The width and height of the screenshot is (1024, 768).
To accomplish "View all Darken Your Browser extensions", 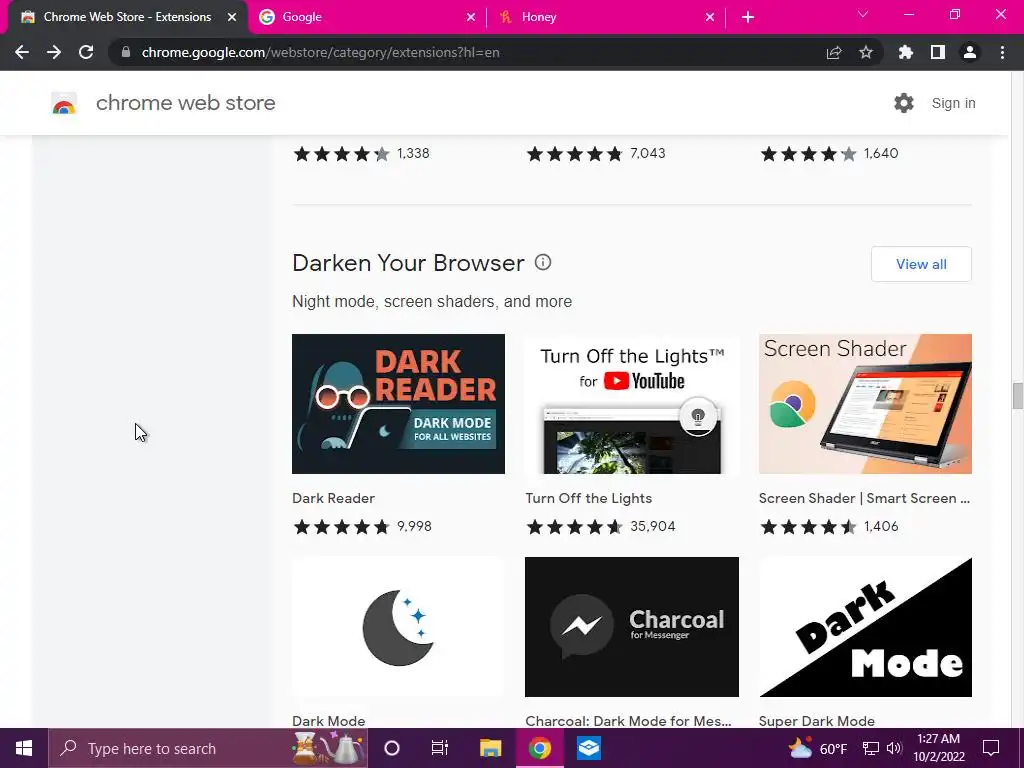I will point(921,264).
